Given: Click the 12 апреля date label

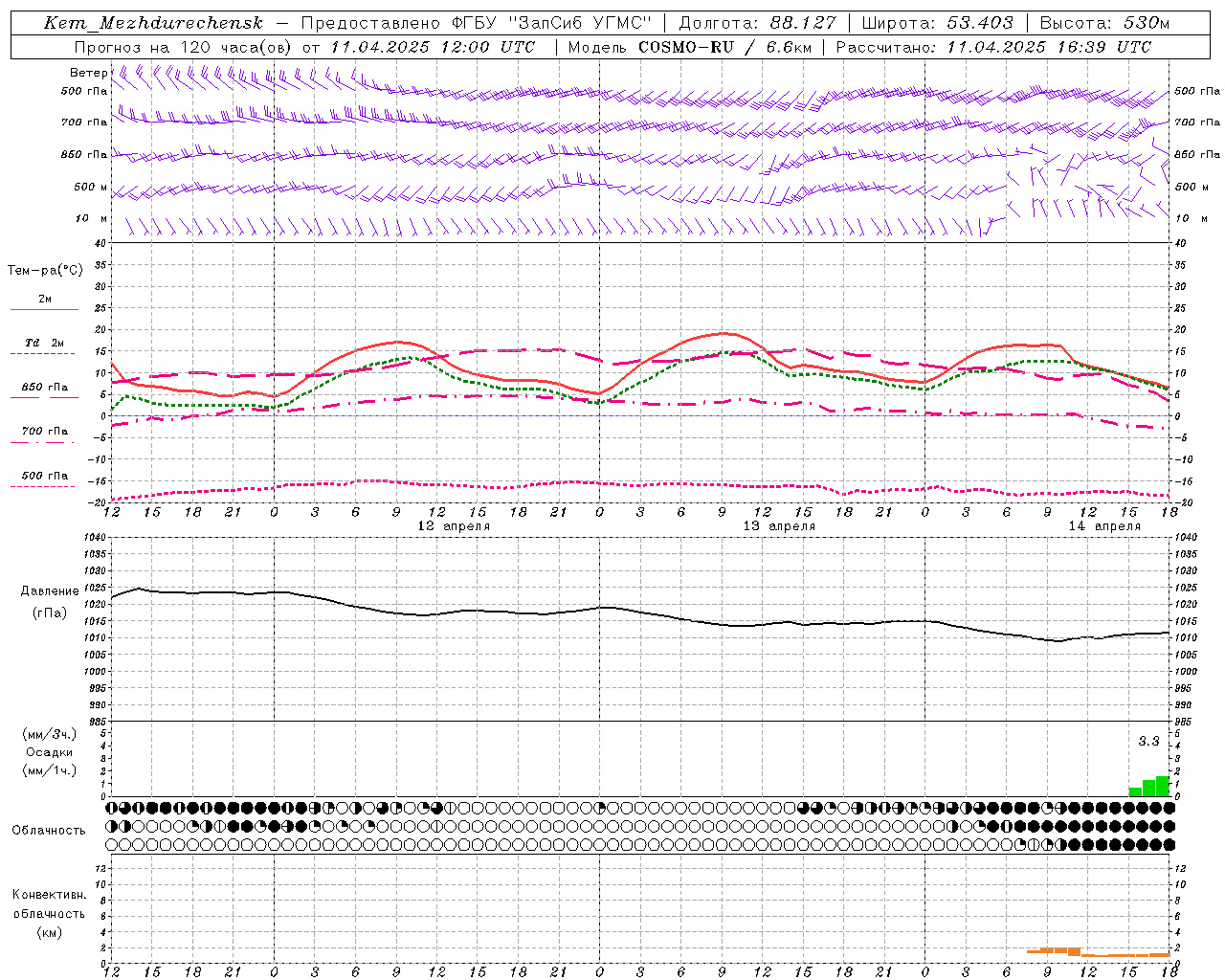Looking at the screenshot, I should click(x=454, y=526).
